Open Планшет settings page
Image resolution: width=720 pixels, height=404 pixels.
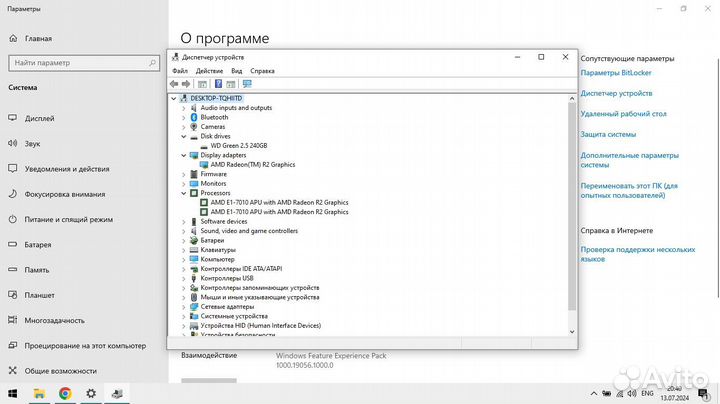coord(39,295)
